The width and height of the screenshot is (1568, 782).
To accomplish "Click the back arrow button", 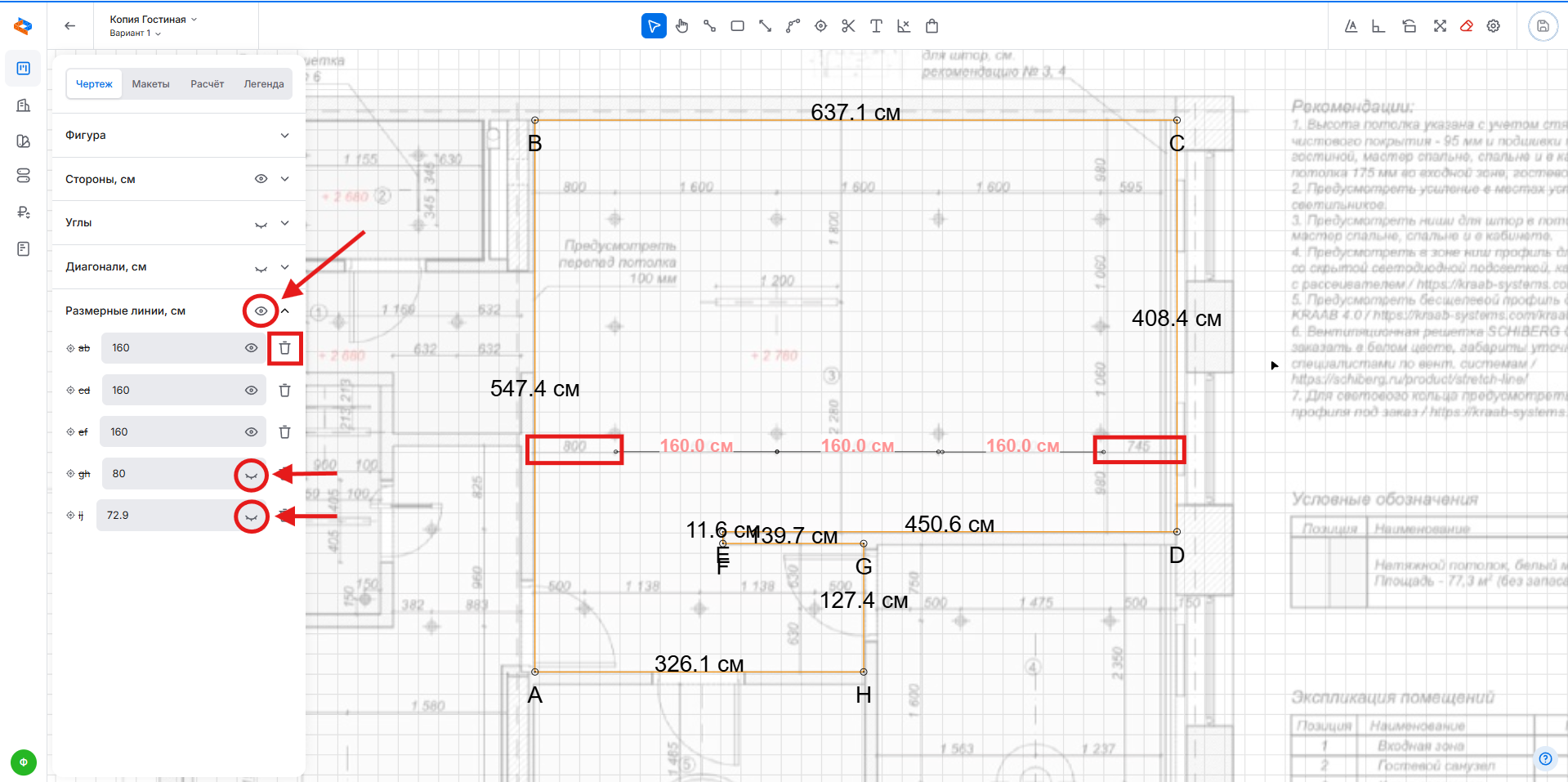I will (70, 26).
